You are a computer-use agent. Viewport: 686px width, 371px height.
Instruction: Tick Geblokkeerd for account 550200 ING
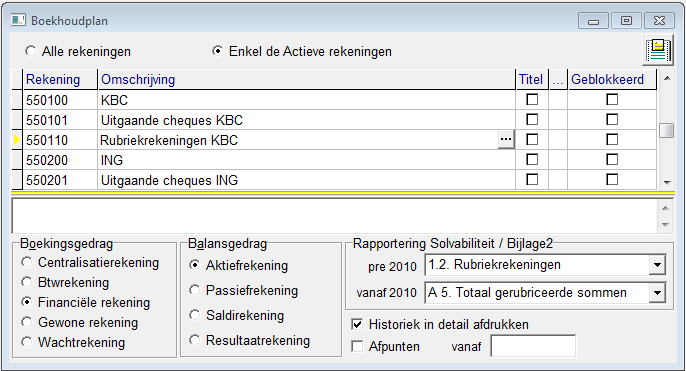click(612, 160)
